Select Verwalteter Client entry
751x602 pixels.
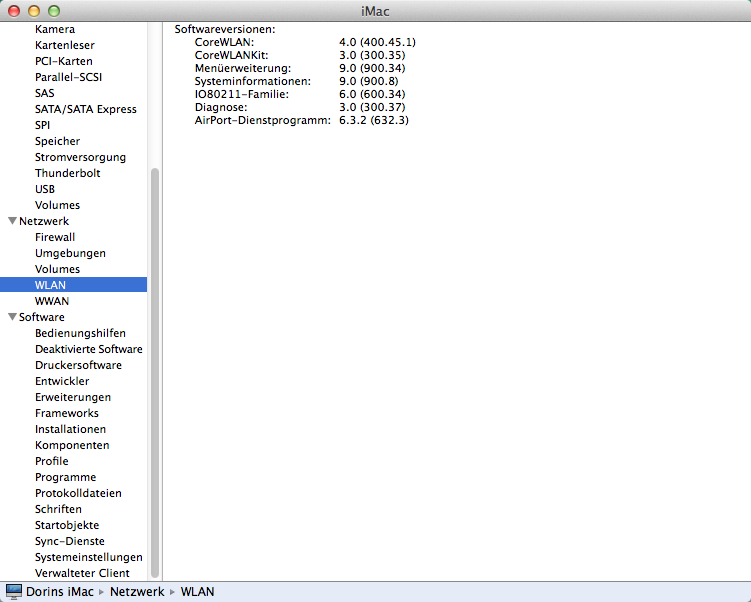tap(82, 573)
